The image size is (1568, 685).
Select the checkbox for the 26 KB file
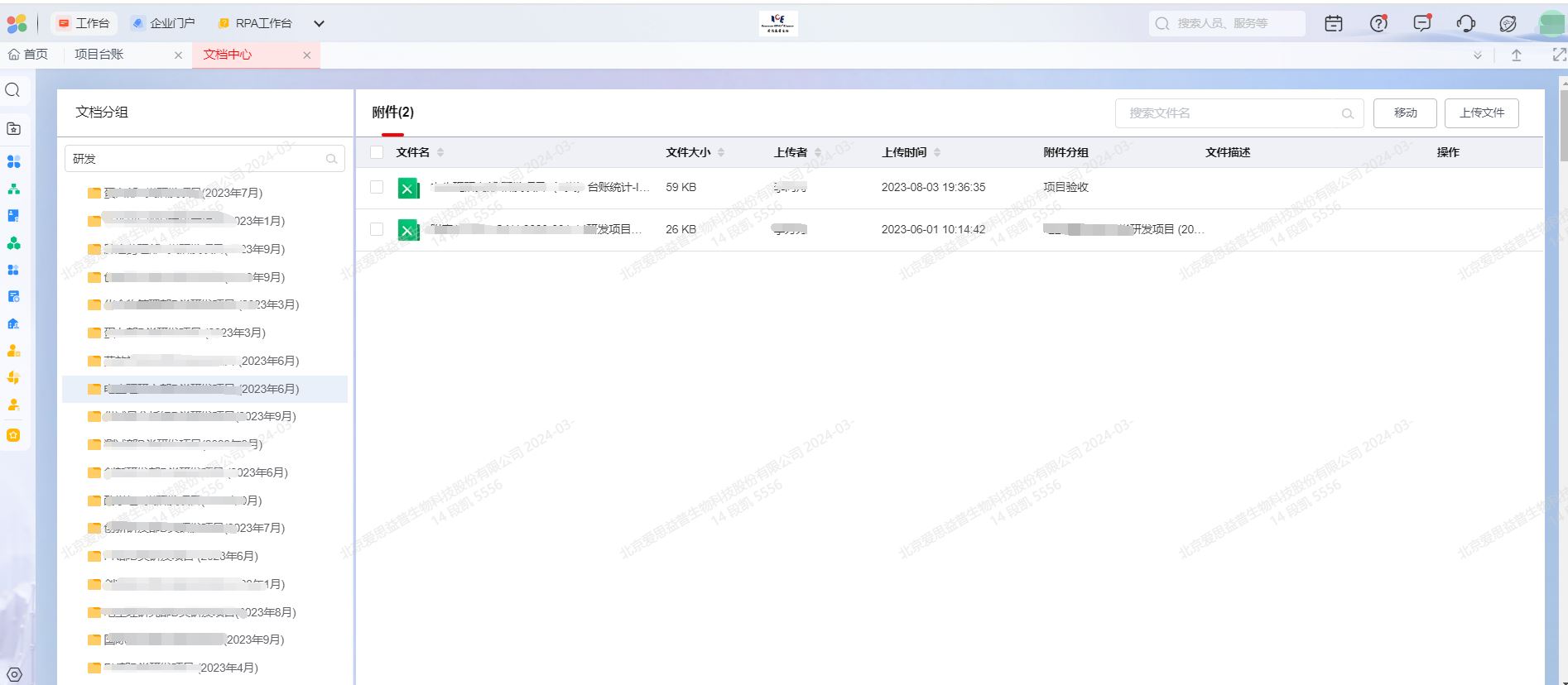(377, 229)
